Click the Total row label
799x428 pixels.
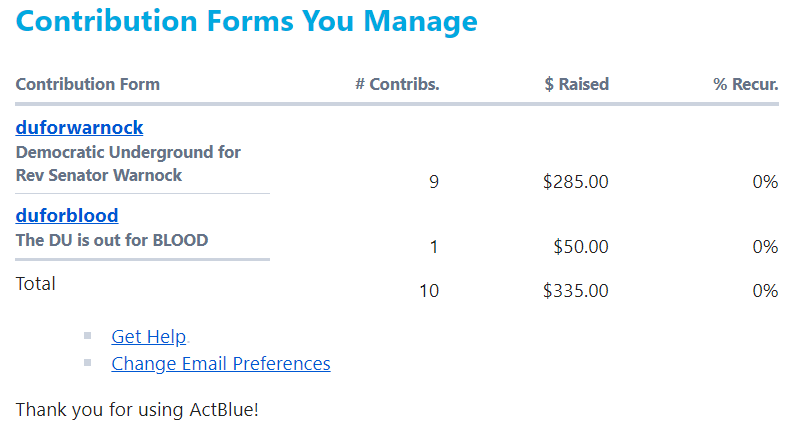(36, 284)
